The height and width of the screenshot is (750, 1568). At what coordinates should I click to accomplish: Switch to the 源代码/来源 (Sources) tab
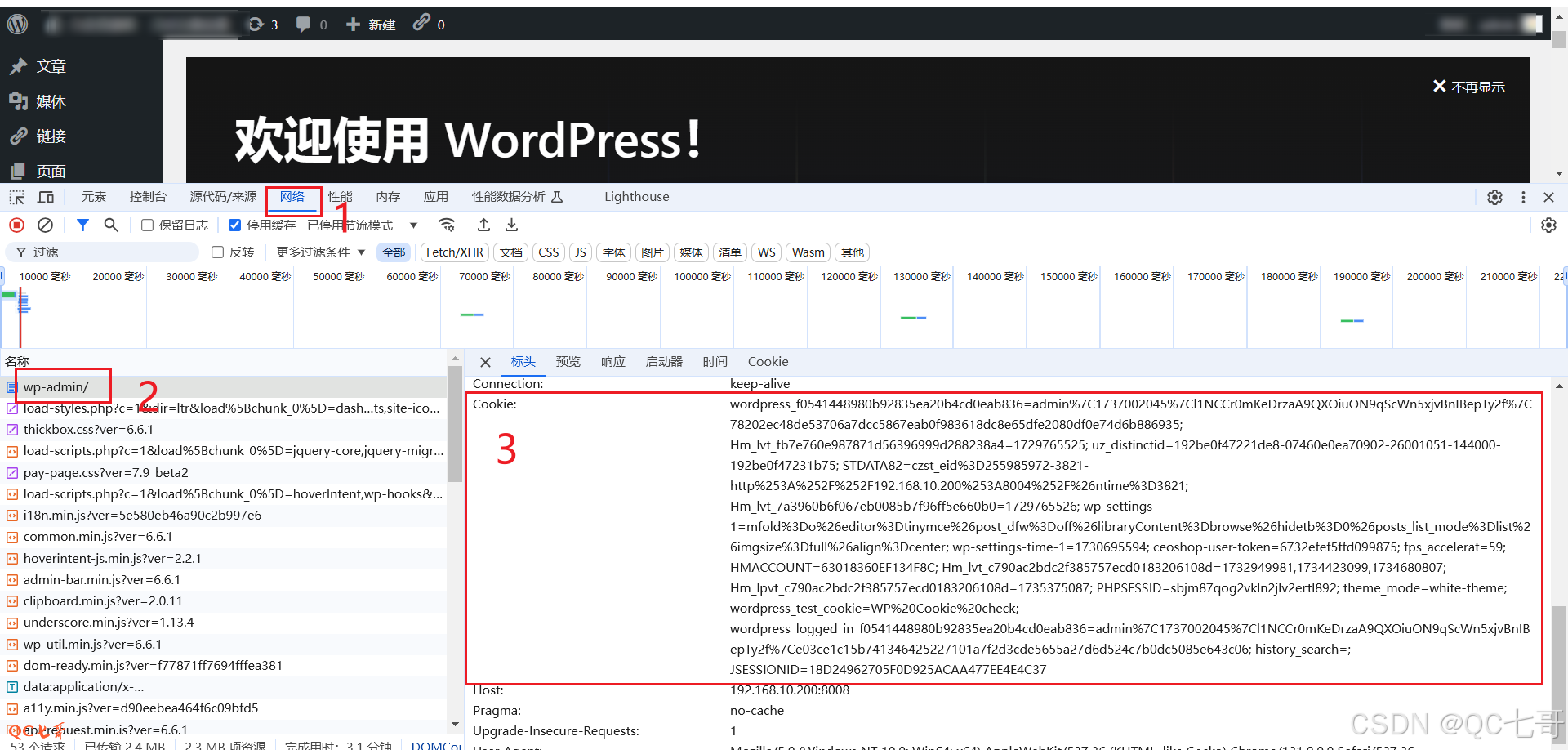tap(223, 197)
